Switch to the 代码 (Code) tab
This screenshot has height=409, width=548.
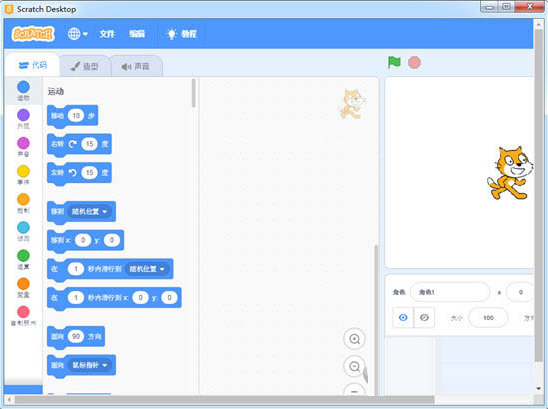tap(33, 65)
